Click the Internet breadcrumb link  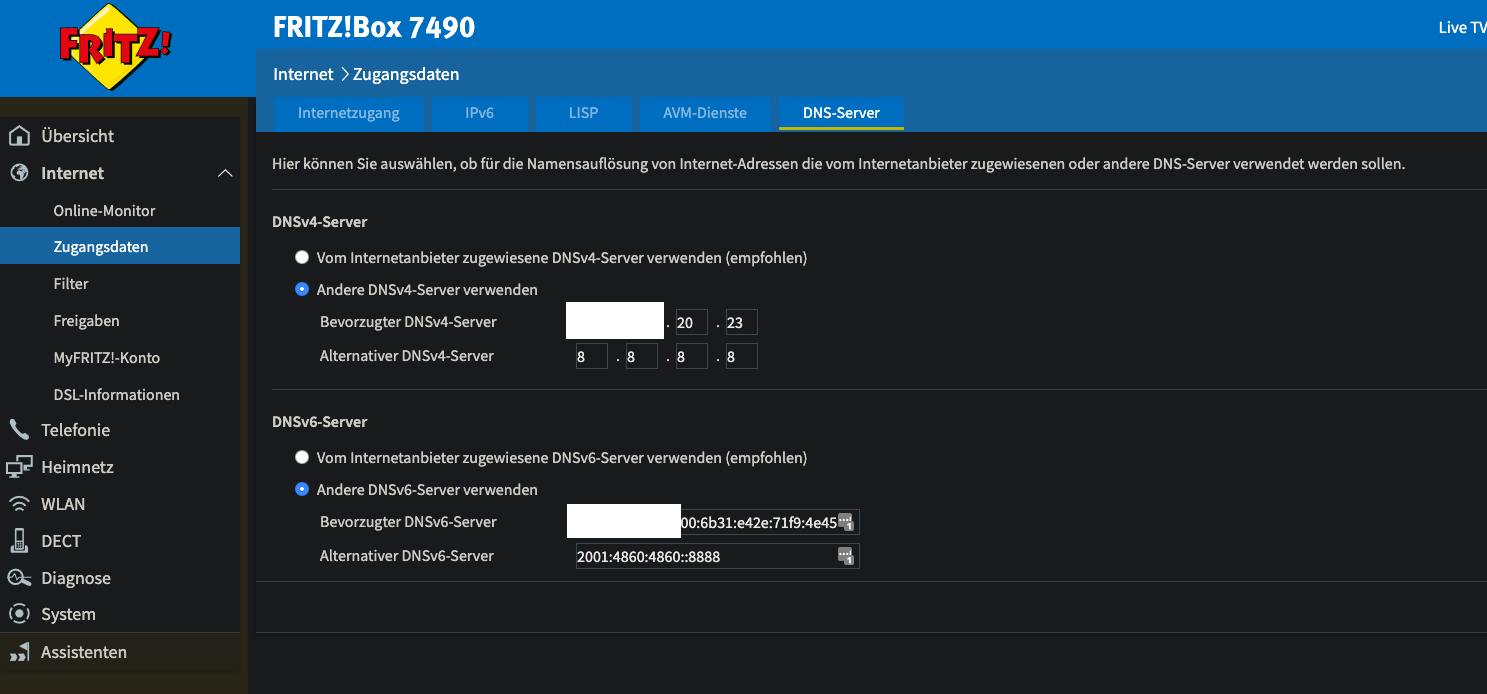pyautogui.click(x=303, y=75)
